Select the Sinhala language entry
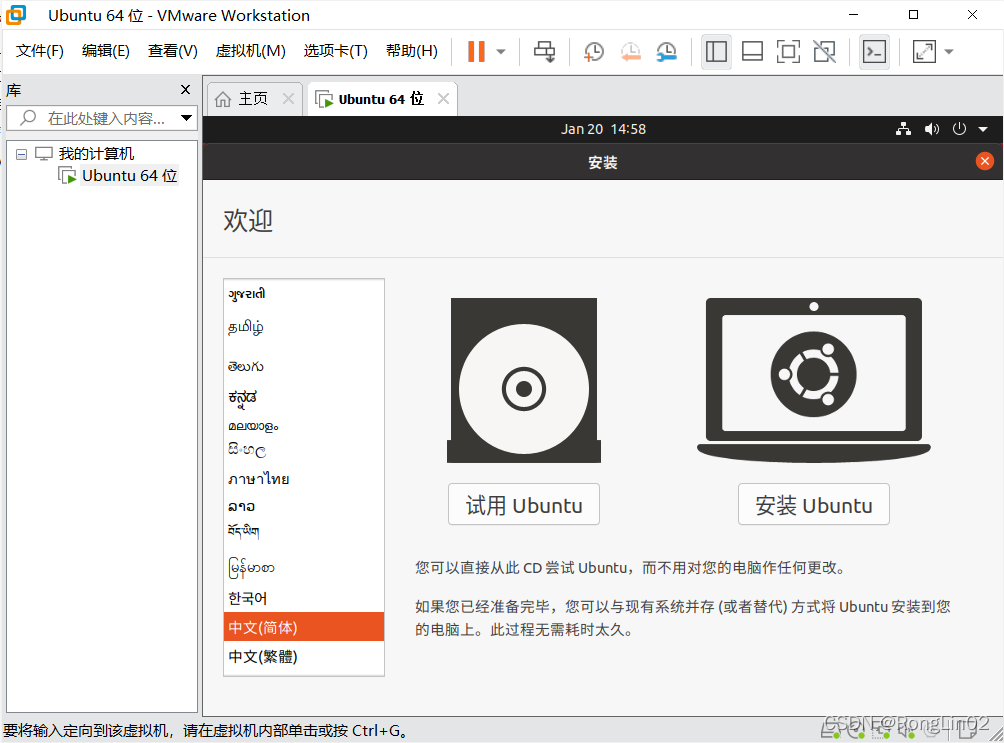Screen dimensions: 1004x743 pyautogui.click(x=304, y=450)
